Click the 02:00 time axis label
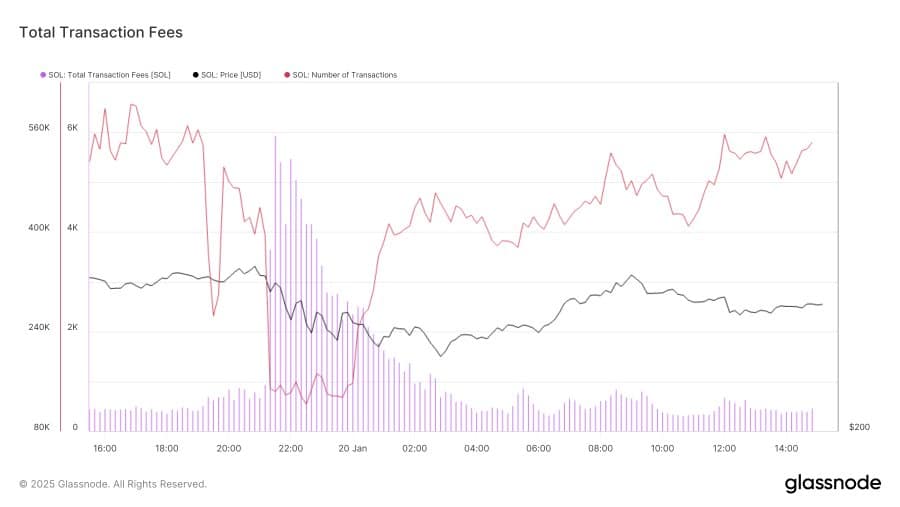Image resolution: width=900 pixels, height=507 pixels. click(x=415, y=448)
